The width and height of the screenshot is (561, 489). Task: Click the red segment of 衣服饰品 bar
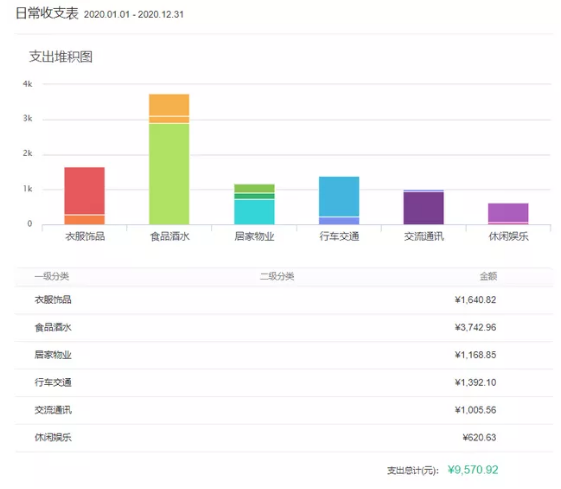pyautogui.click(x=84, y=191)
